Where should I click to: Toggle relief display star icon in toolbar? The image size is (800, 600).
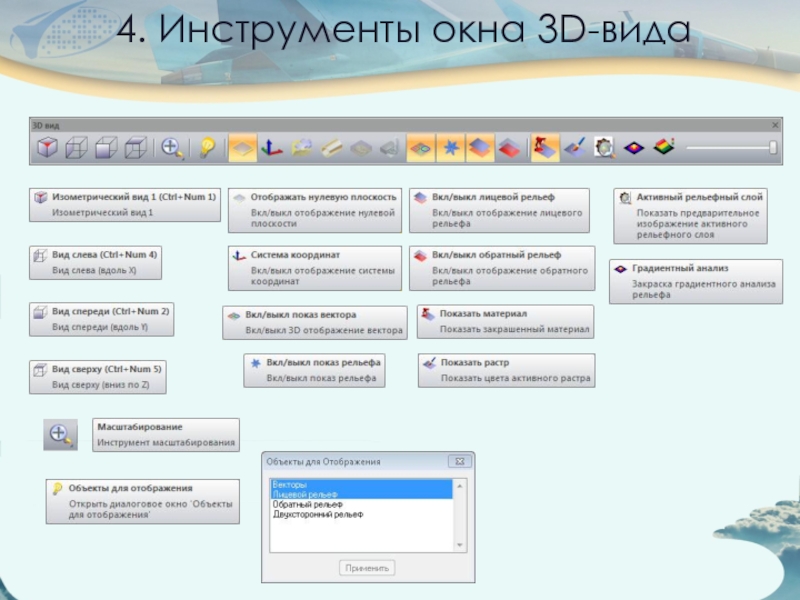pos(449,148)
